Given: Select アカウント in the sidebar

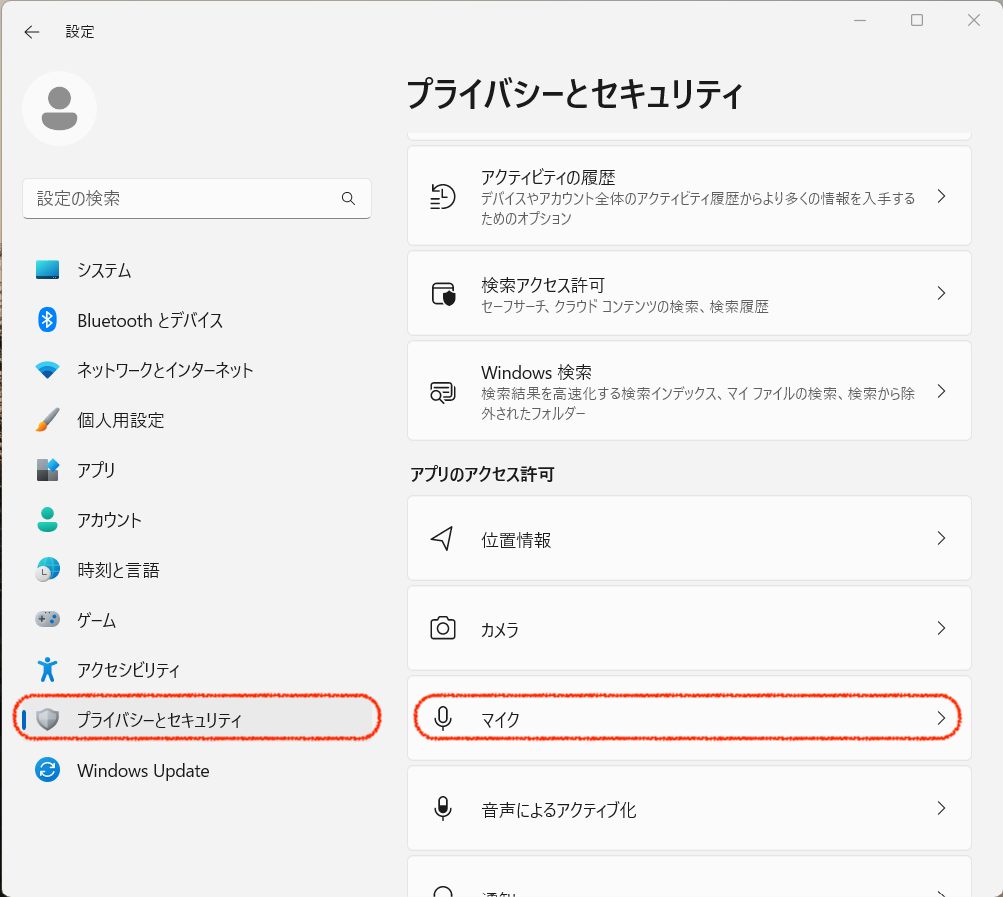Looking at the screenshot, I should click(x=196, y=520).
